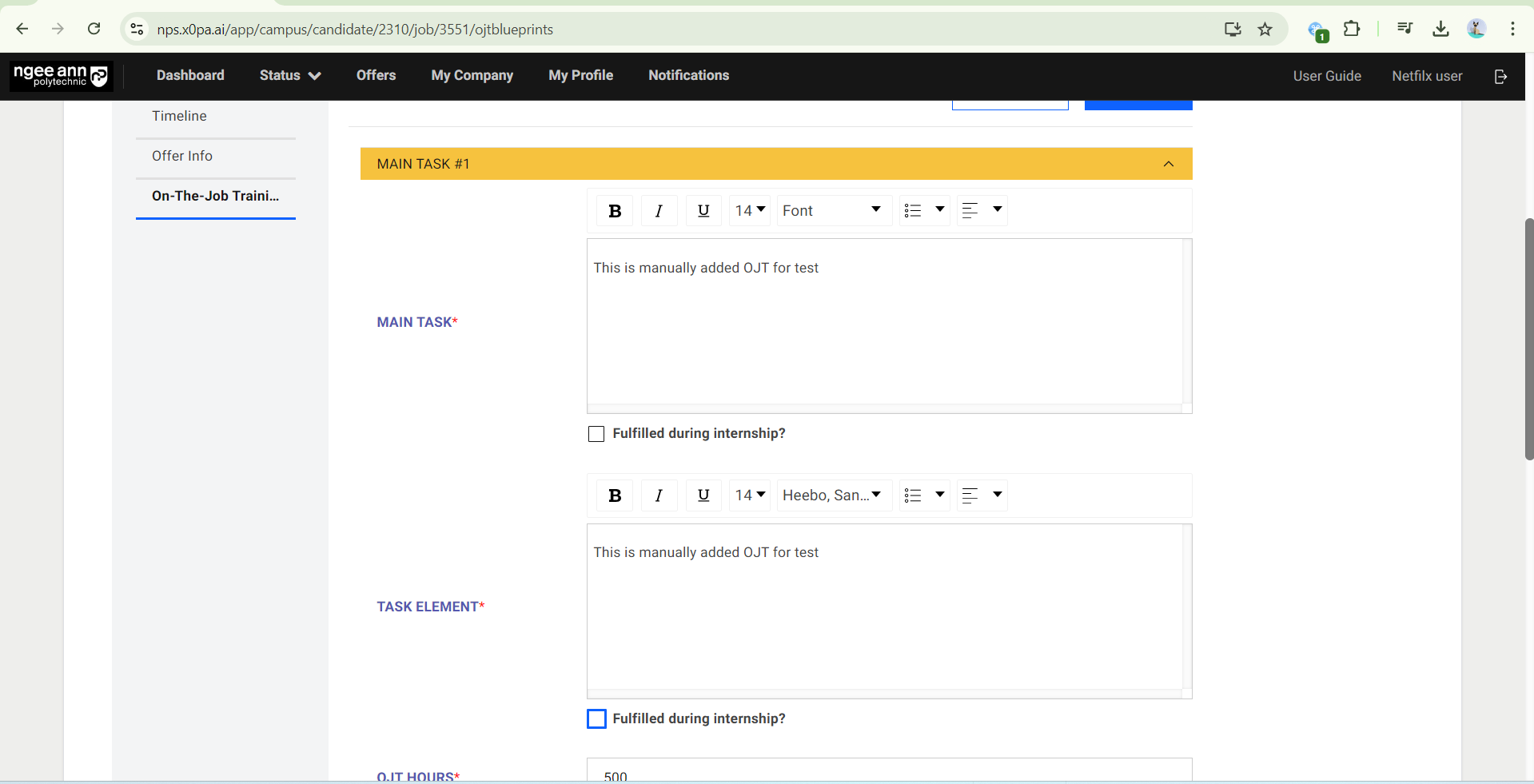Open the User Guide link
The width and height of the screenshot is (1534, 784).
(x=1327, y=76)
